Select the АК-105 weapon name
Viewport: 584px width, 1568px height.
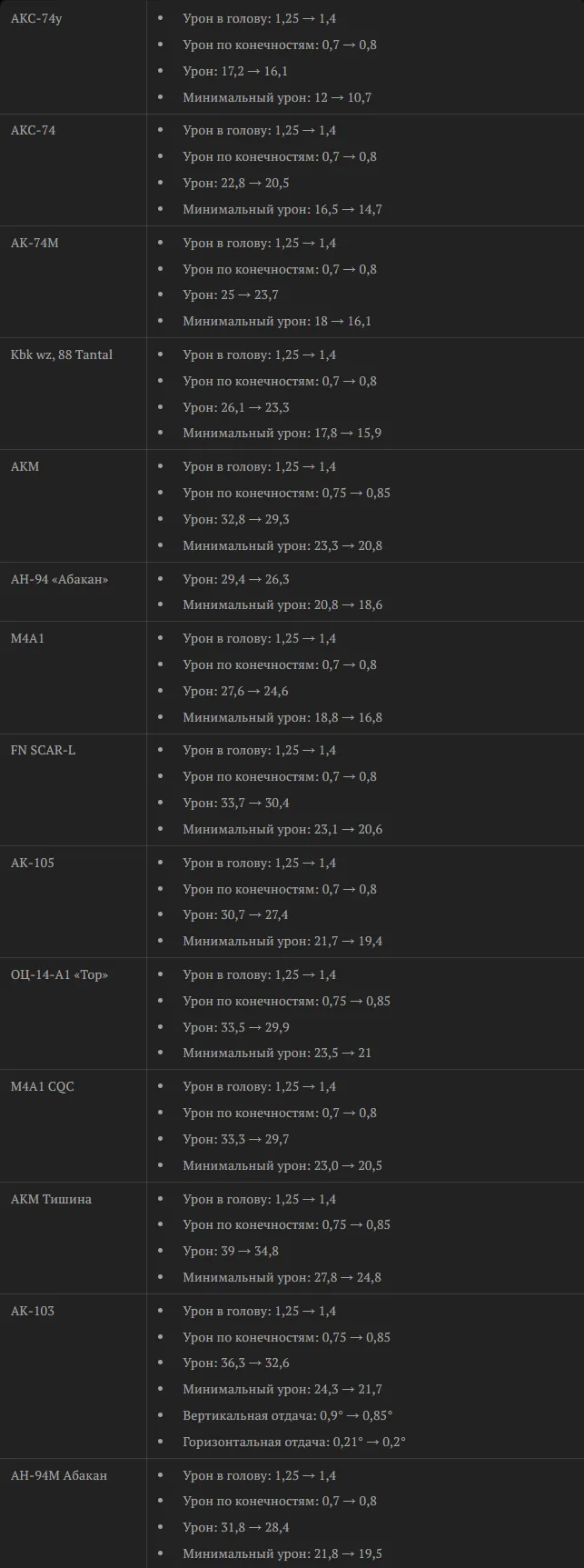point(33,863)
